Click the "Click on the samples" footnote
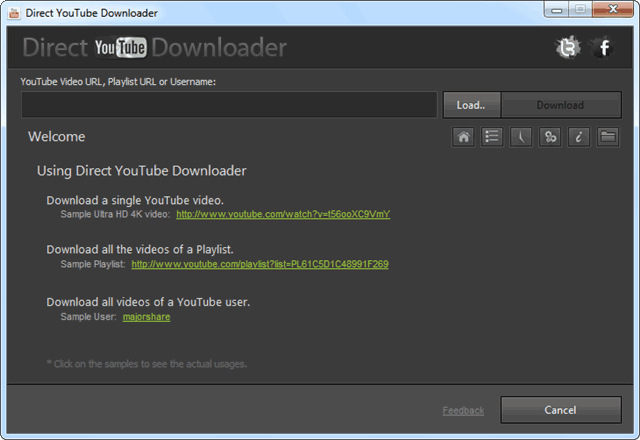Screen dimensions: 640x440 tap(147, 364)
